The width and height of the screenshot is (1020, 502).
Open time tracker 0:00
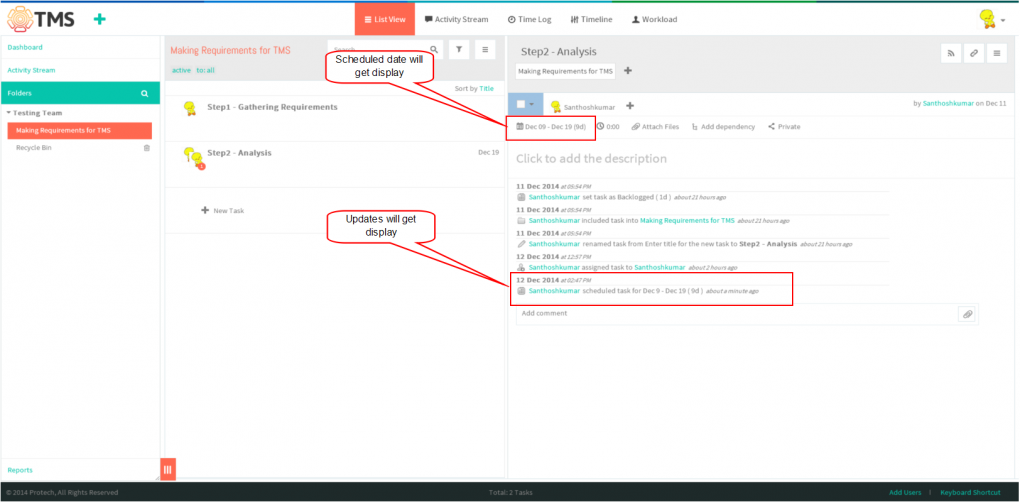608,127
